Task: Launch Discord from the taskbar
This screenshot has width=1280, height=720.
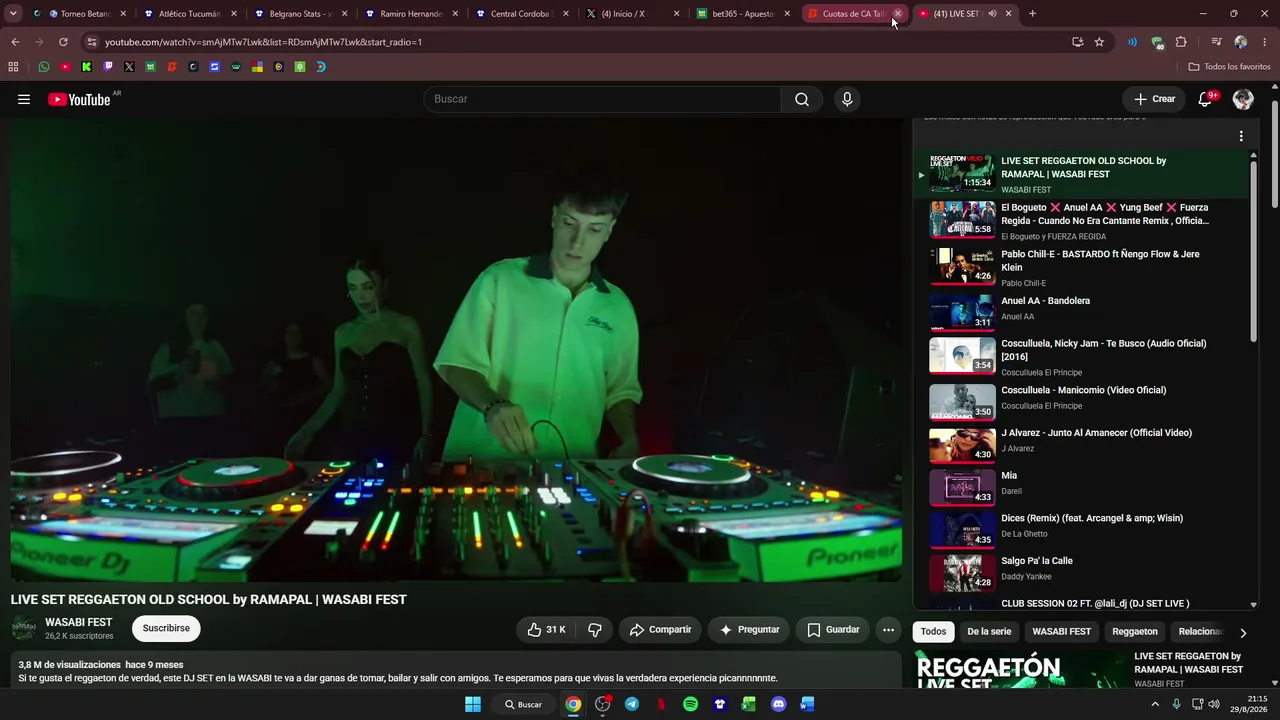Action: [778, 704]
